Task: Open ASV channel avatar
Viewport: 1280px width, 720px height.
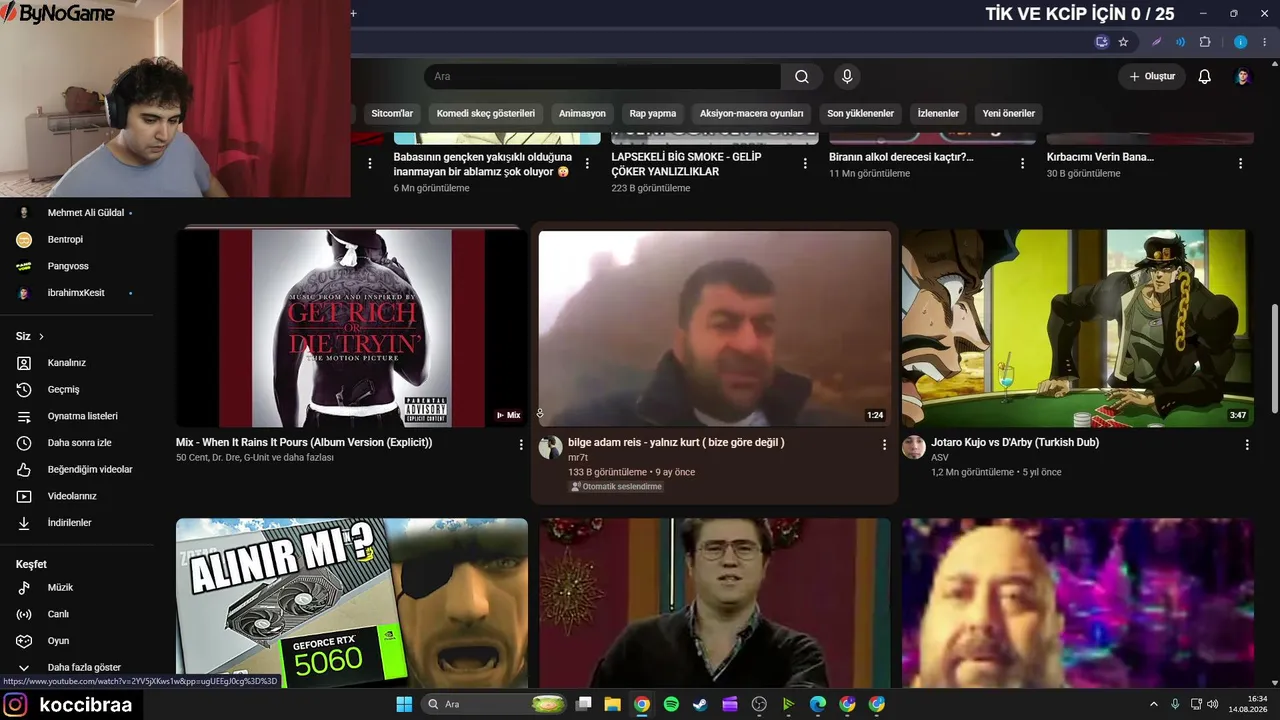Action: (914, 447)
